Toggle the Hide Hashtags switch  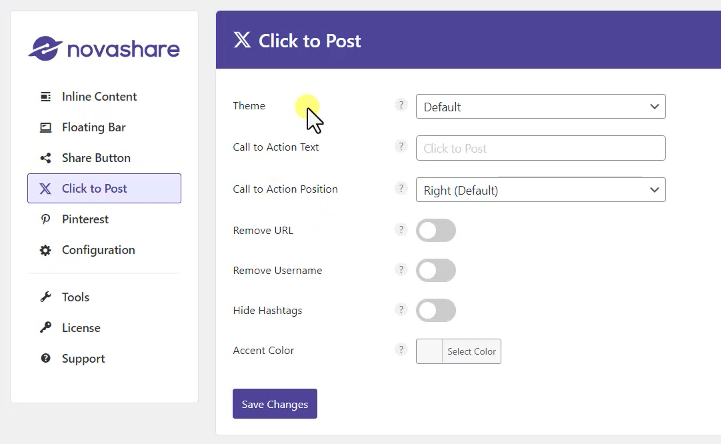[x=436, y=311]
